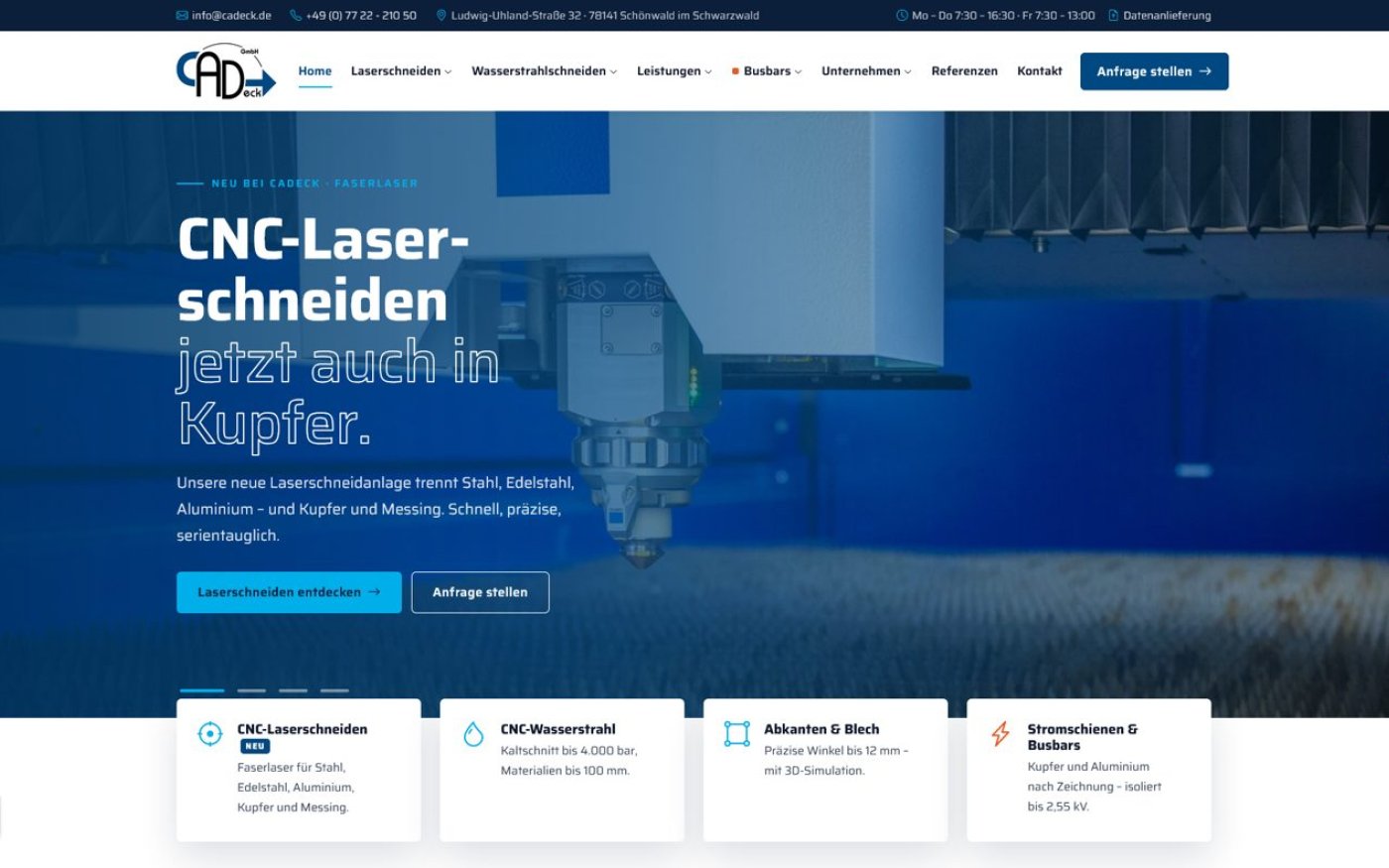Click the phone icon in top bar
Image resolution: width=1389 pixels, height=868 pixels.
(x=296, y=16)
